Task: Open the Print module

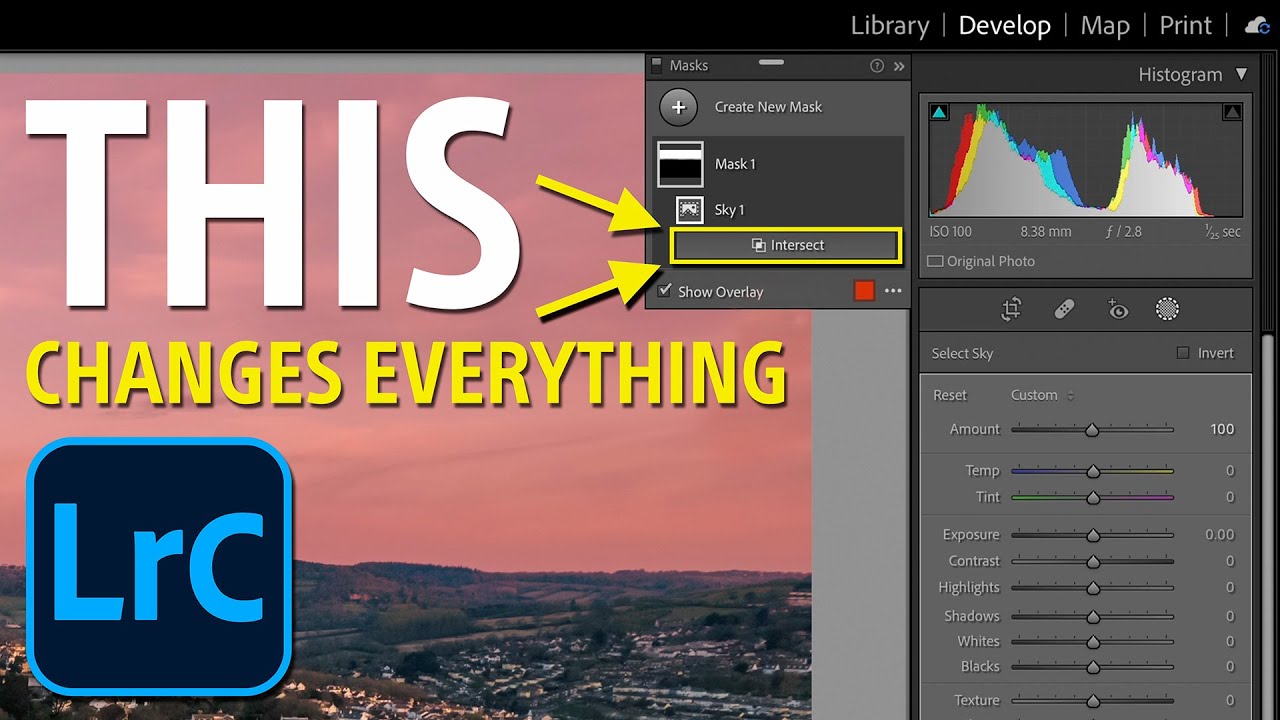Action: [x=1185, y=26]
